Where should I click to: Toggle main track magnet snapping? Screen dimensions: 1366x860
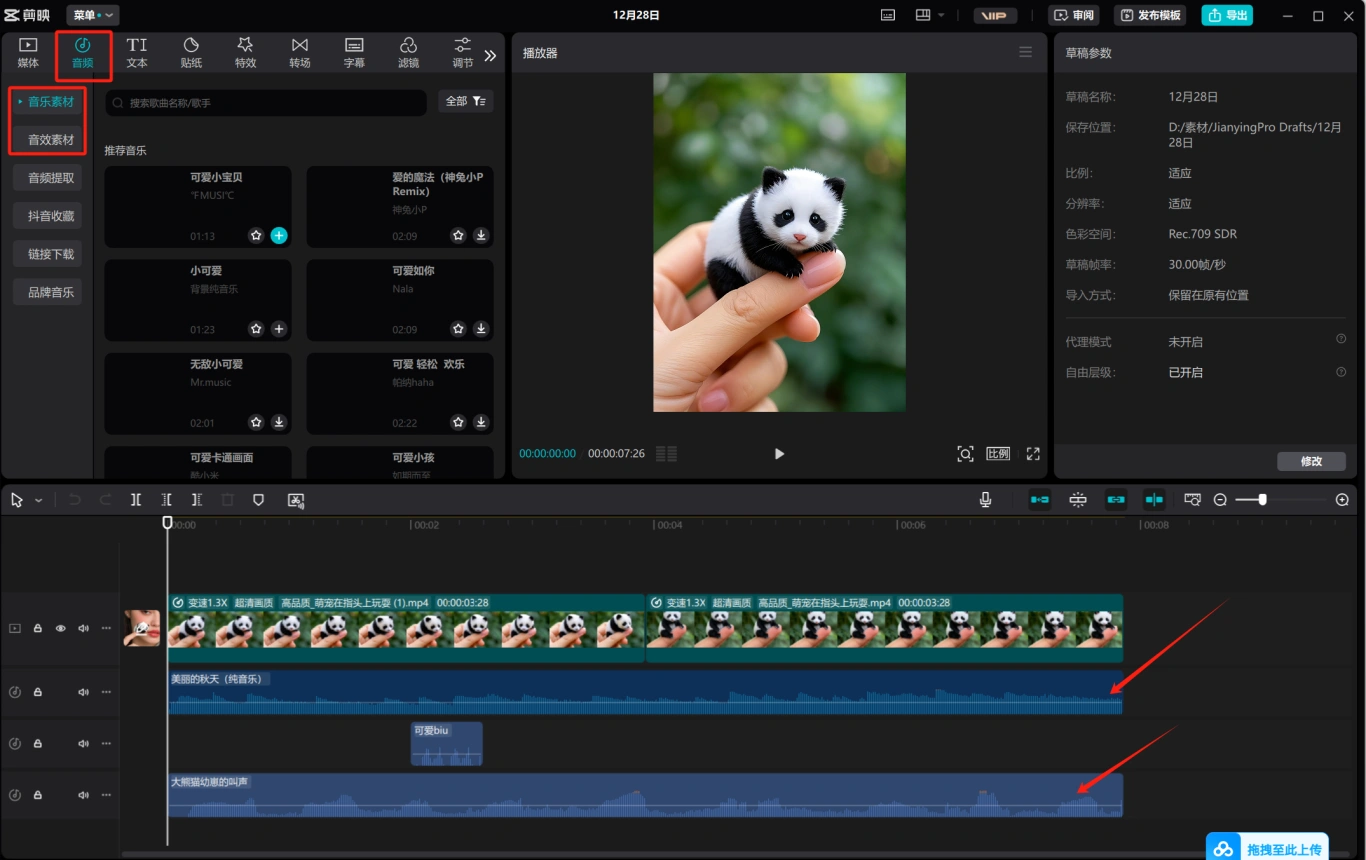click(x=1040, y=499)
